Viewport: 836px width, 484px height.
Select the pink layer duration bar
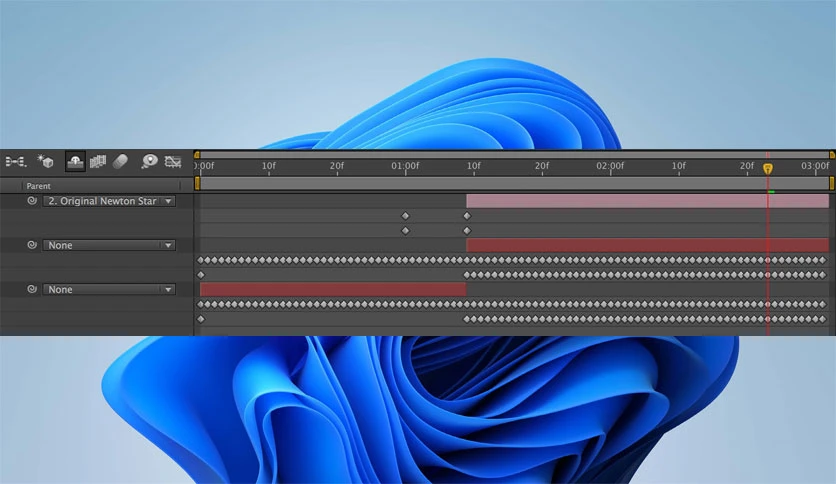pyautogui.click(x=647, y=201)
